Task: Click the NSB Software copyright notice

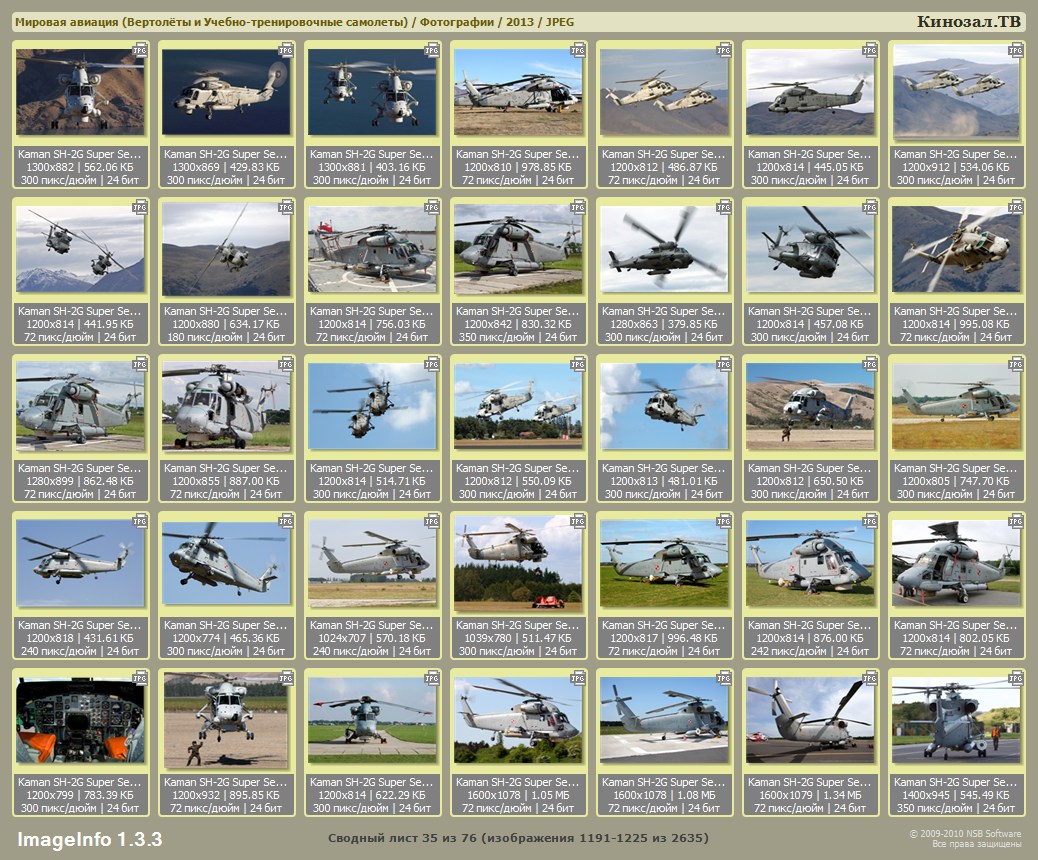Action: click(964, 838)
